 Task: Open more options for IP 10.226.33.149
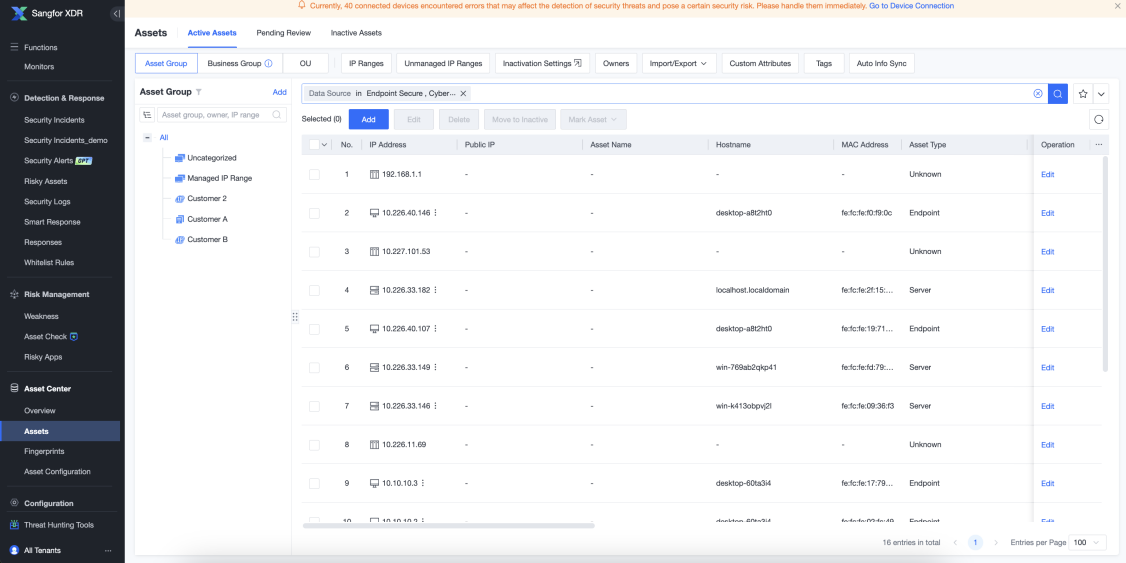tap(435, 367)
